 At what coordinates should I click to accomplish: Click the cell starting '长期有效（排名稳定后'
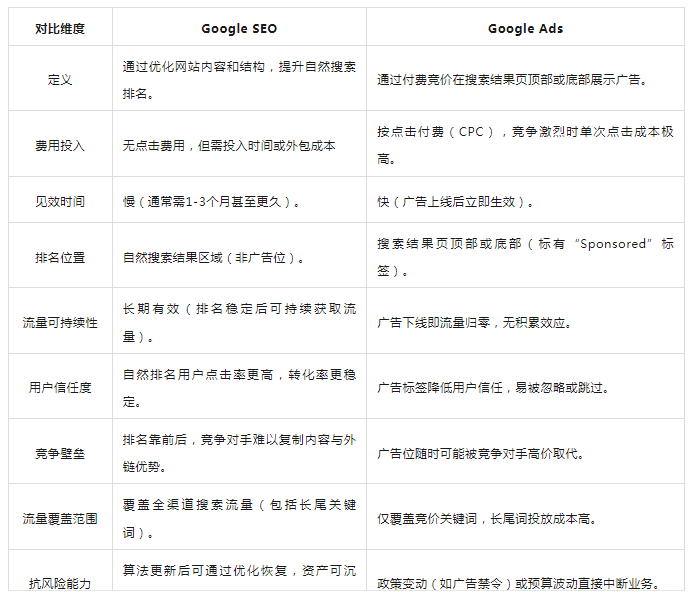click(x=239, y=321)
